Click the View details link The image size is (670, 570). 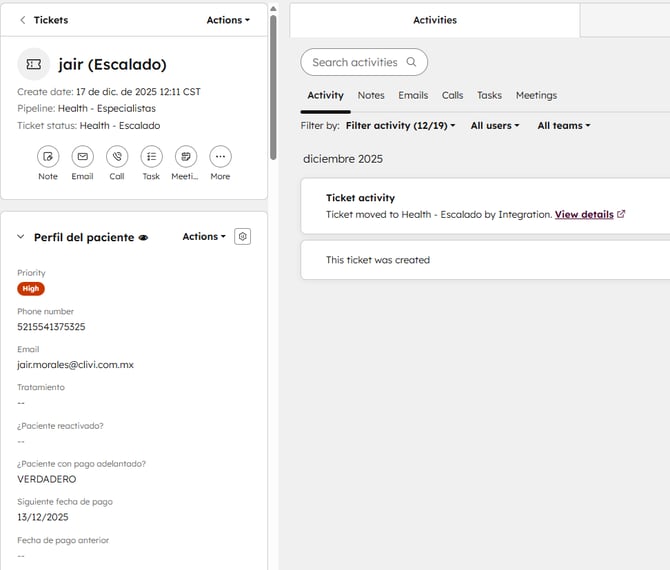tap(584, 214)
